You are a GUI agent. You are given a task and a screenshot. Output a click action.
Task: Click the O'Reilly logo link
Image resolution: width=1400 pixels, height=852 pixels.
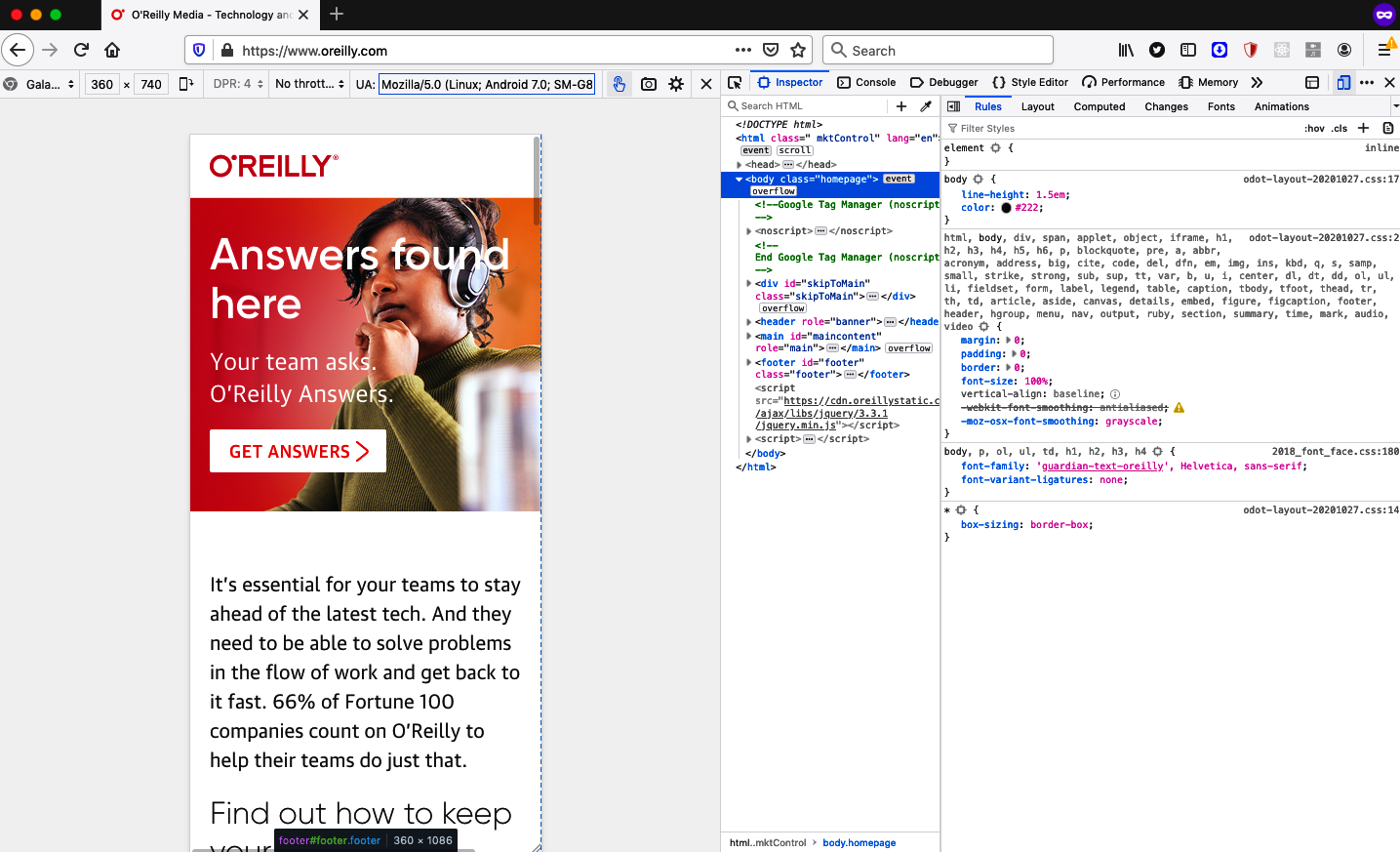(274, 166)
